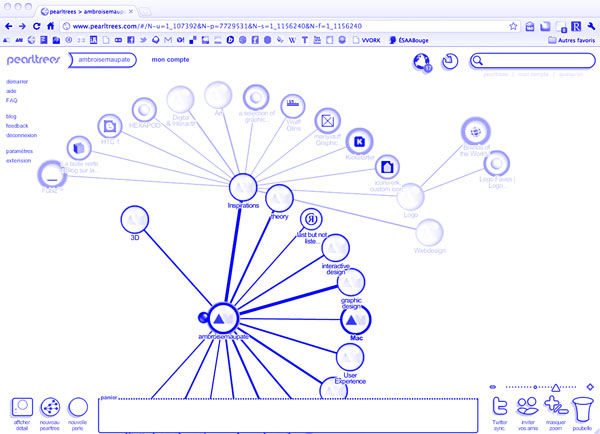Open the Kickstarter pearl
The height and width of the screenshot is (434, 600).
point(359,142)
